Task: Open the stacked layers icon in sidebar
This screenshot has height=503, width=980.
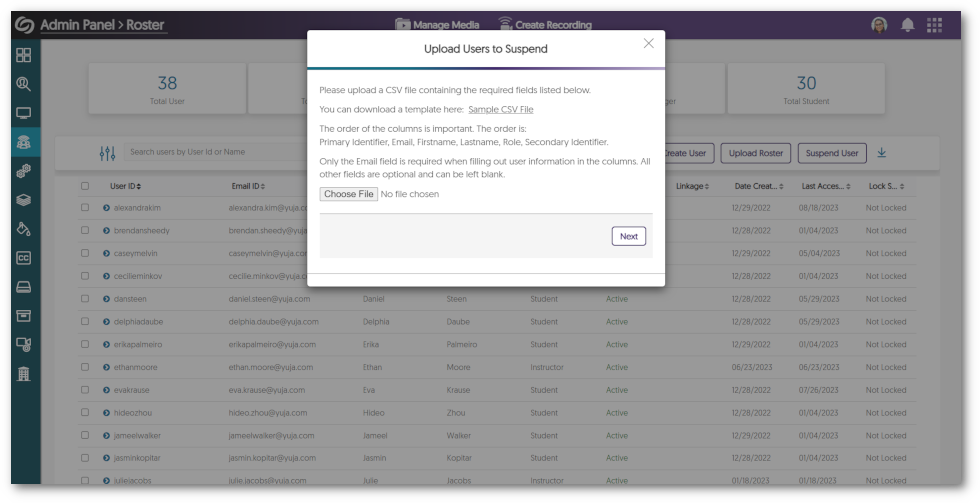Action: click(x=24, y=200)
